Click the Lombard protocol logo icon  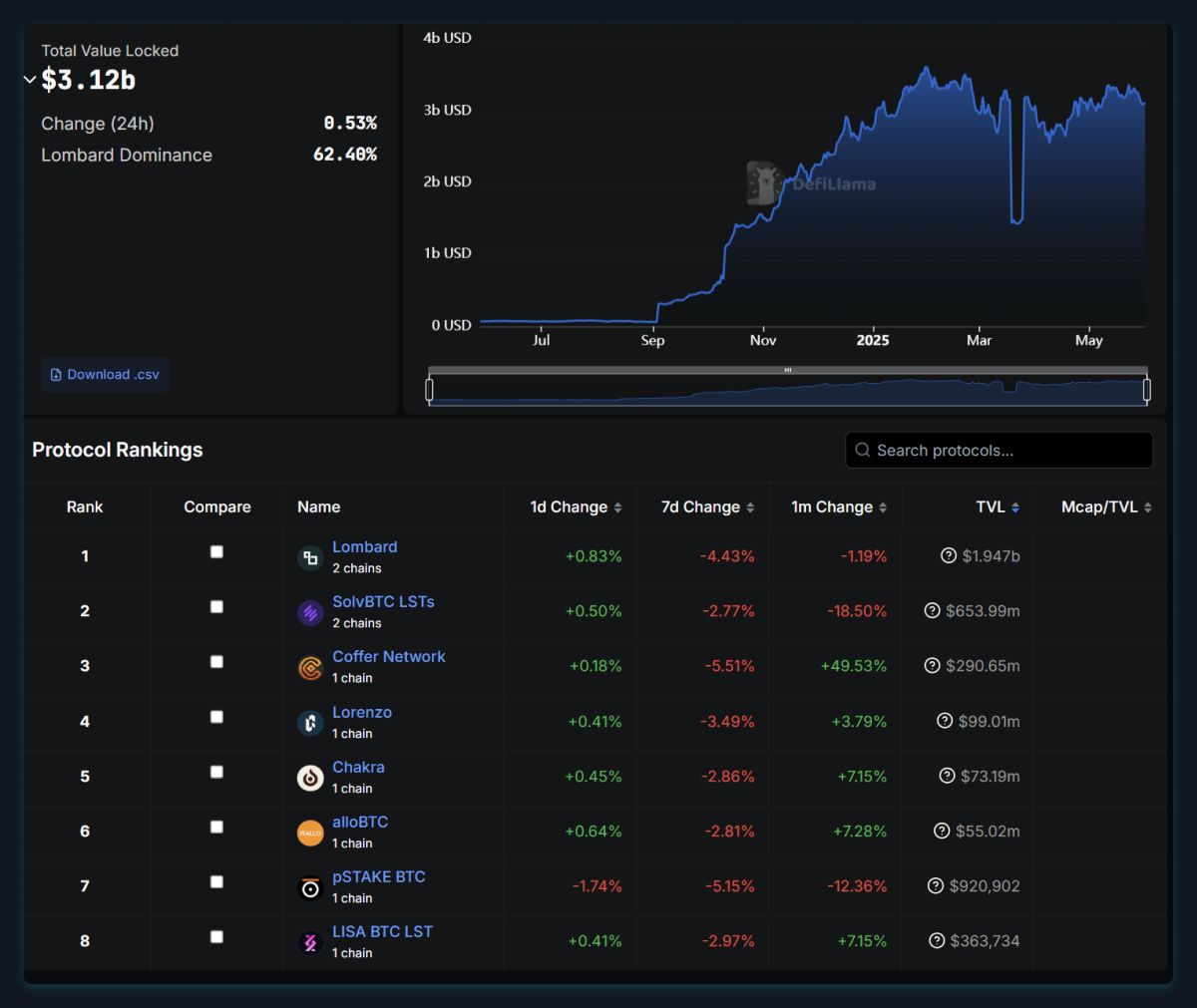pyautogui.click(x=310, y=558)
